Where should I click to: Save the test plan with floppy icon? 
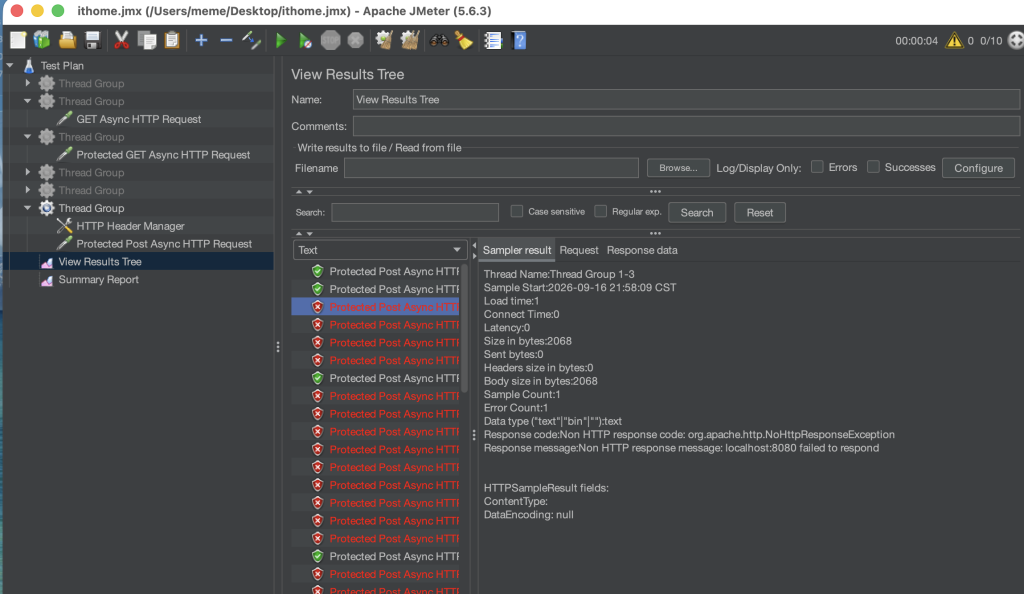tap(92, 40)
